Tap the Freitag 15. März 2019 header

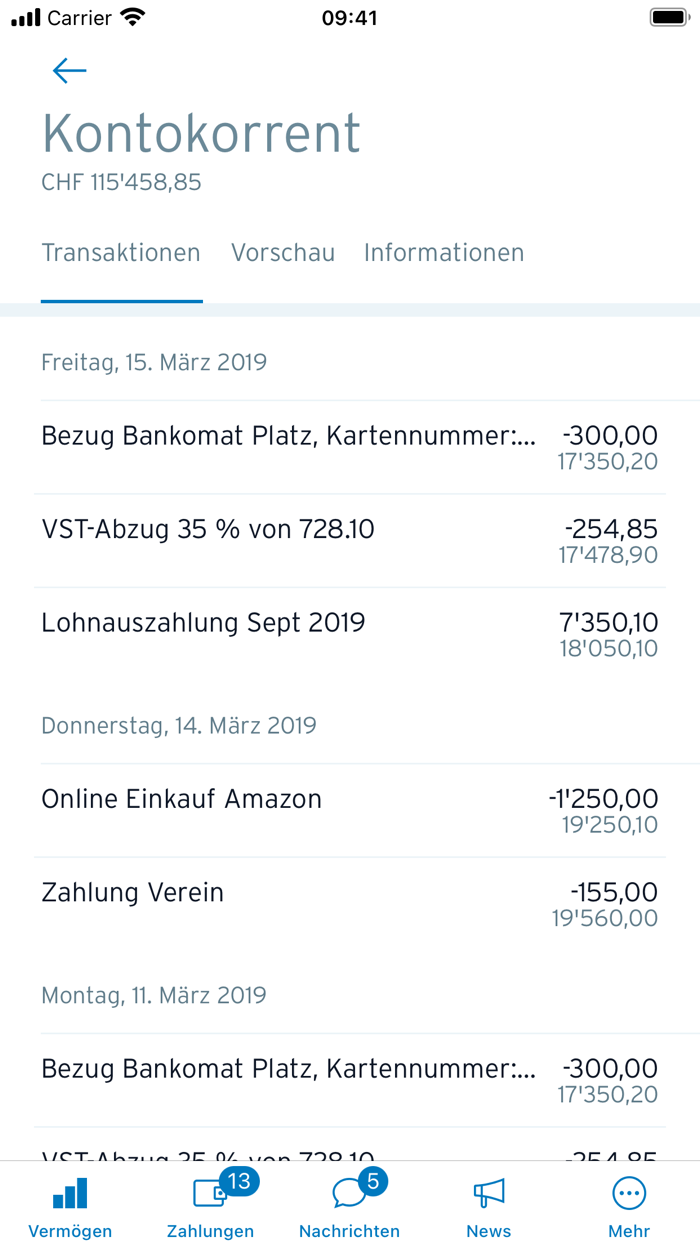152,362
